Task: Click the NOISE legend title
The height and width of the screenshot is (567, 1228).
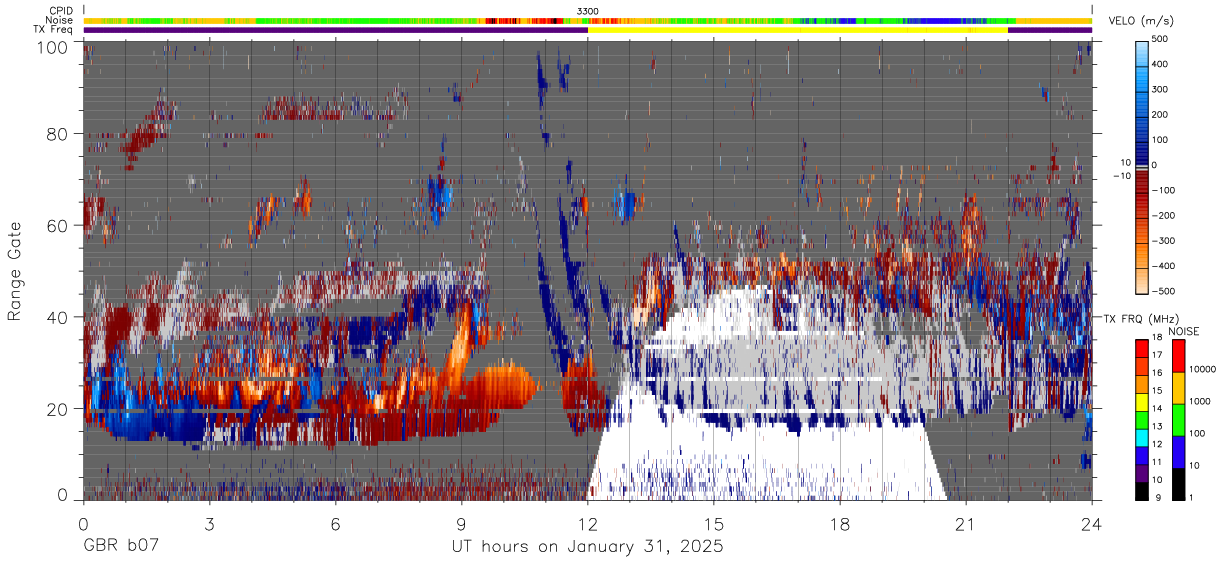Action: pyautogui.click(x=1185, y=331)
